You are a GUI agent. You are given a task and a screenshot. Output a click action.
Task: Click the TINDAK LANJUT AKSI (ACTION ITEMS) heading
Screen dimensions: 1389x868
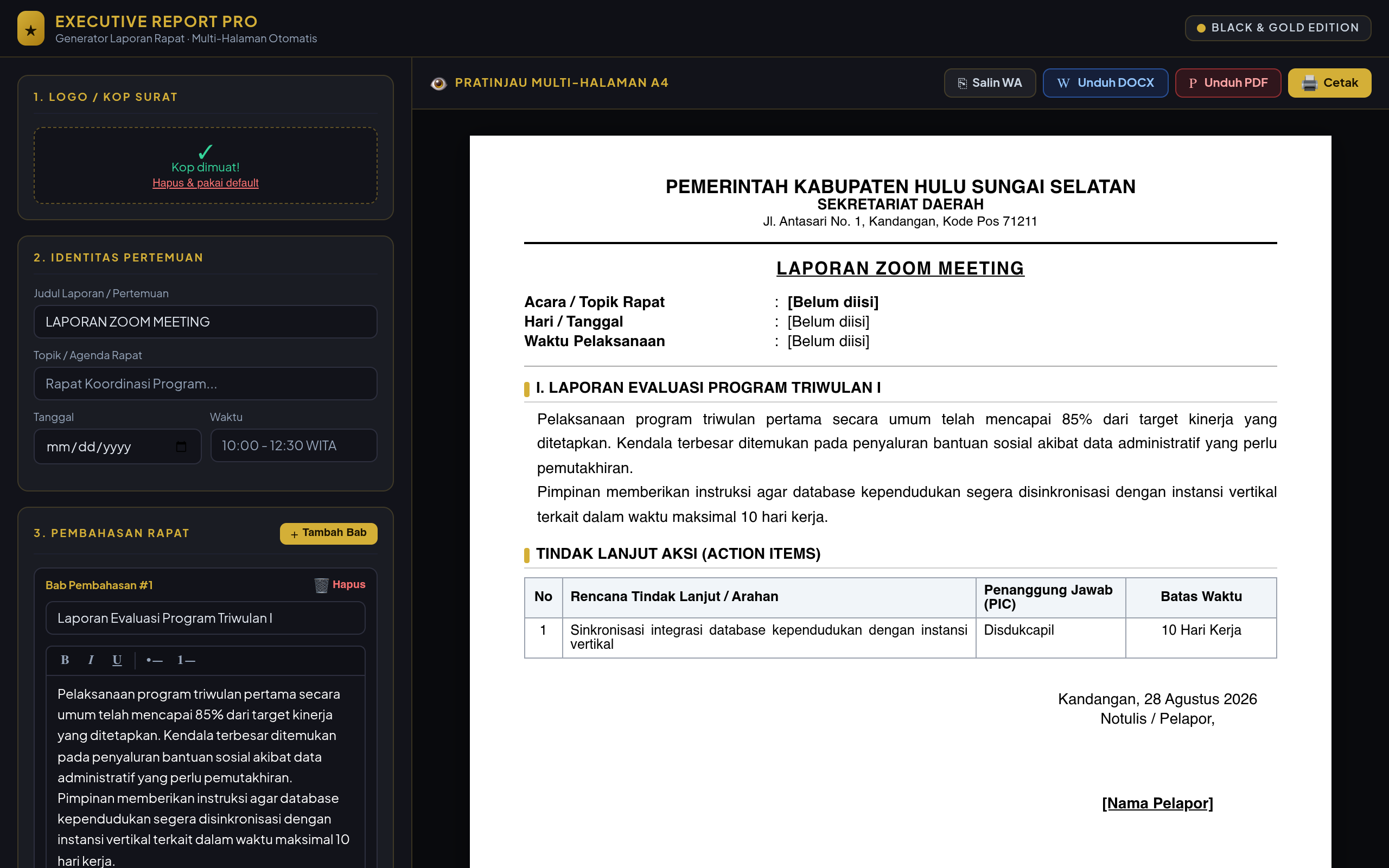click(678, 553)
